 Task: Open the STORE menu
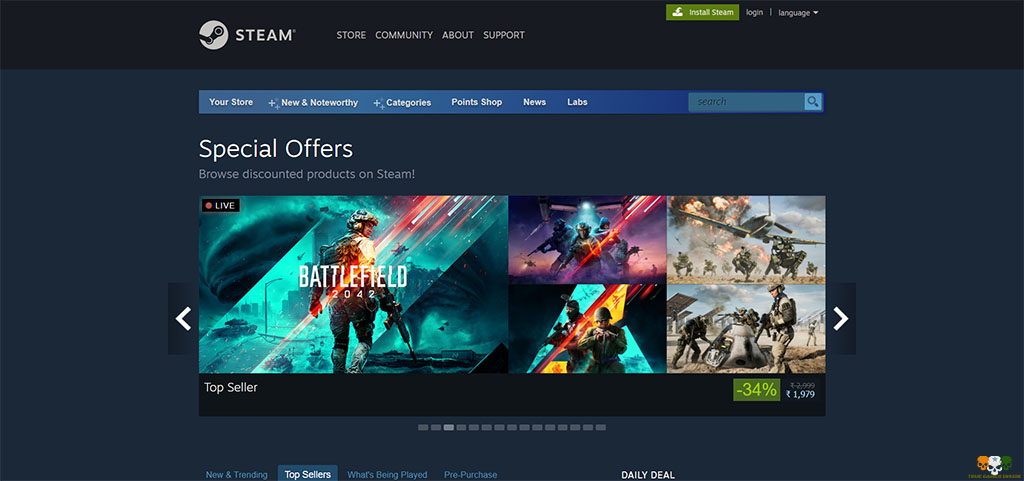coord(351,35)
